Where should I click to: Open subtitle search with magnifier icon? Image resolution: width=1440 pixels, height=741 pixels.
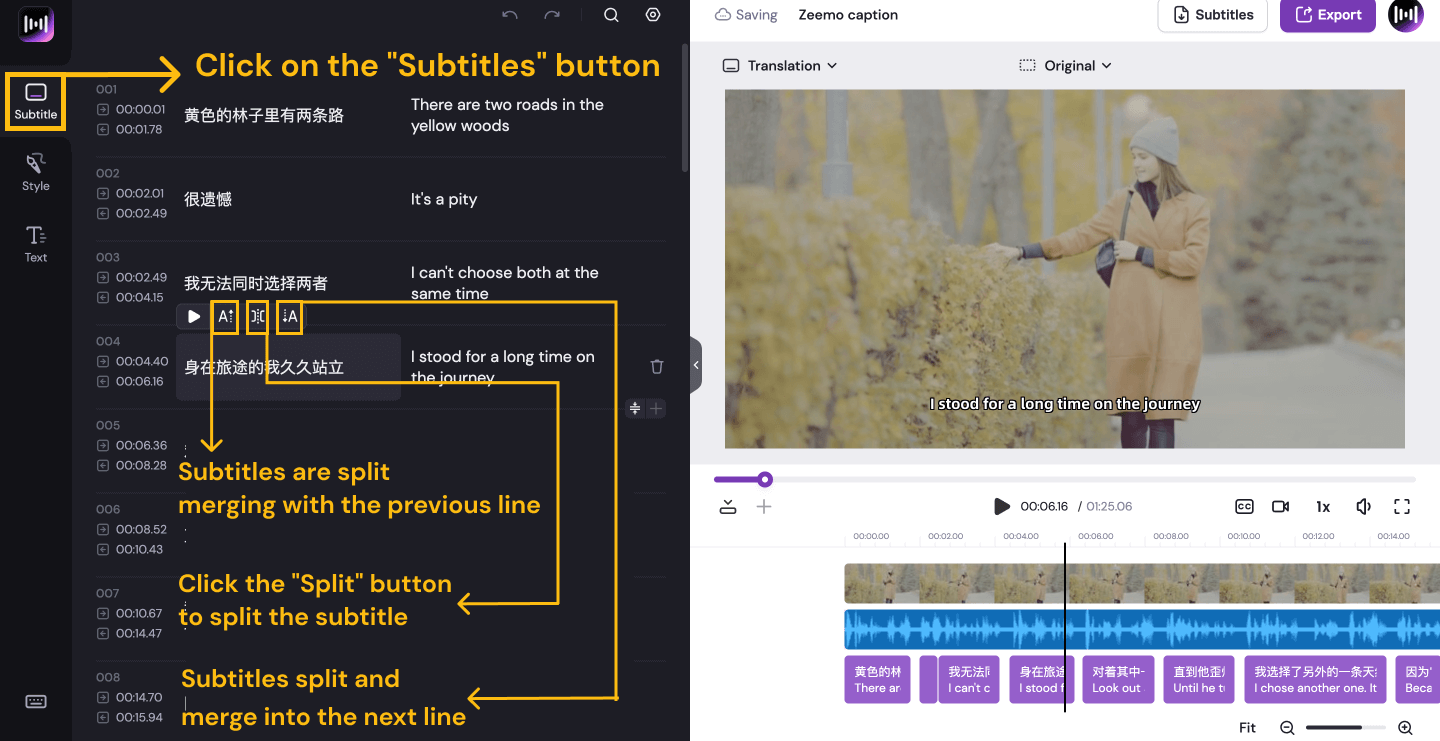click(611, 15)
